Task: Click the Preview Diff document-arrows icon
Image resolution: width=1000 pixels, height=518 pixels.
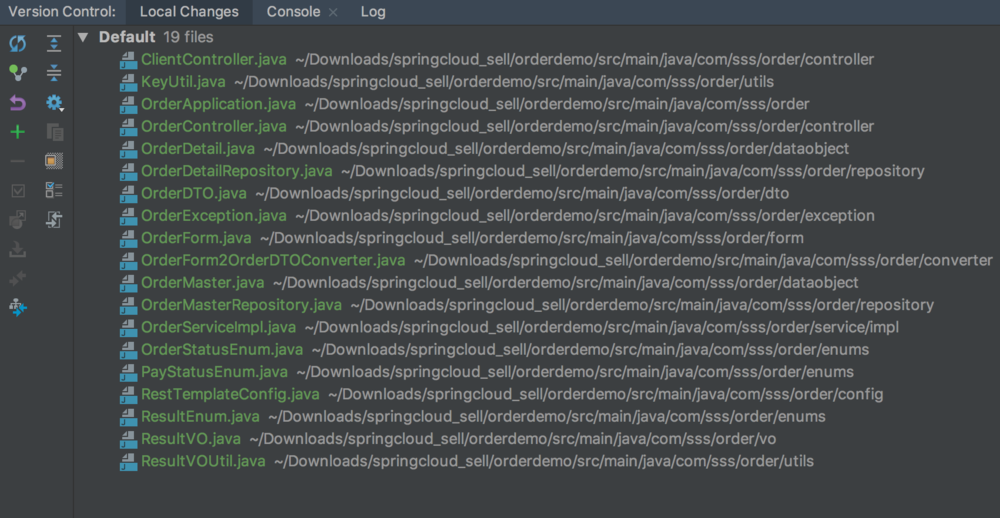Action: click(54, 220)
